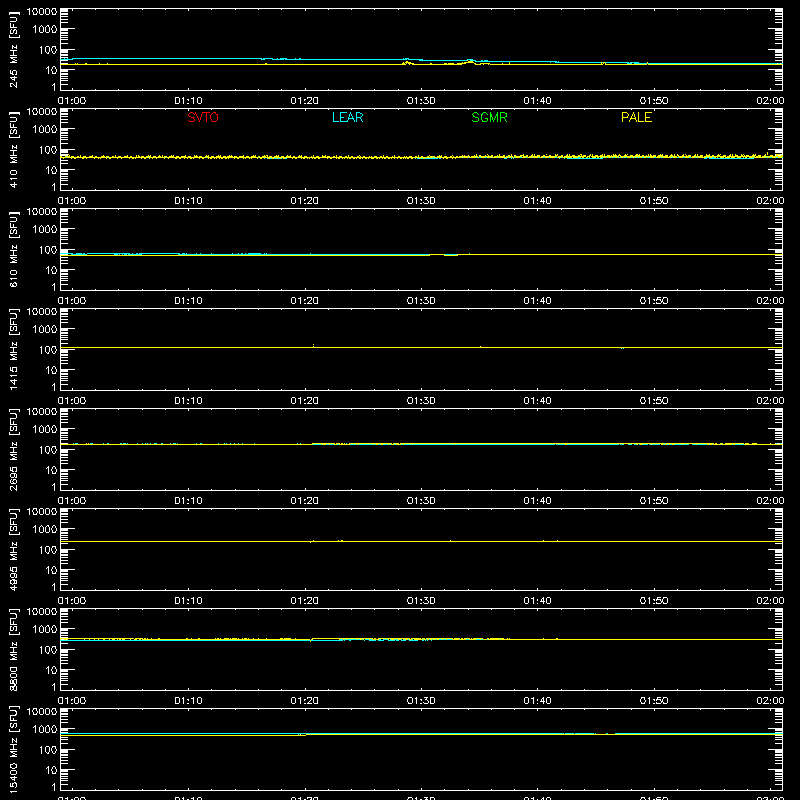Click the 1000 tick on the 15400 MHz axis
This screenshot has width=800, height=800.
tap(45, 730)
